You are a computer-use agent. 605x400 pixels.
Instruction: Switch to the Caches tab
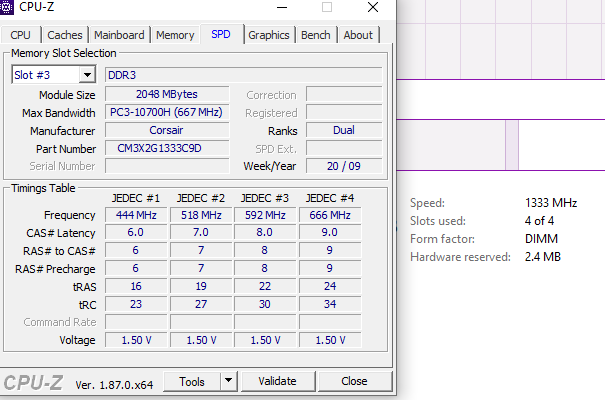(x=65, y=35)
